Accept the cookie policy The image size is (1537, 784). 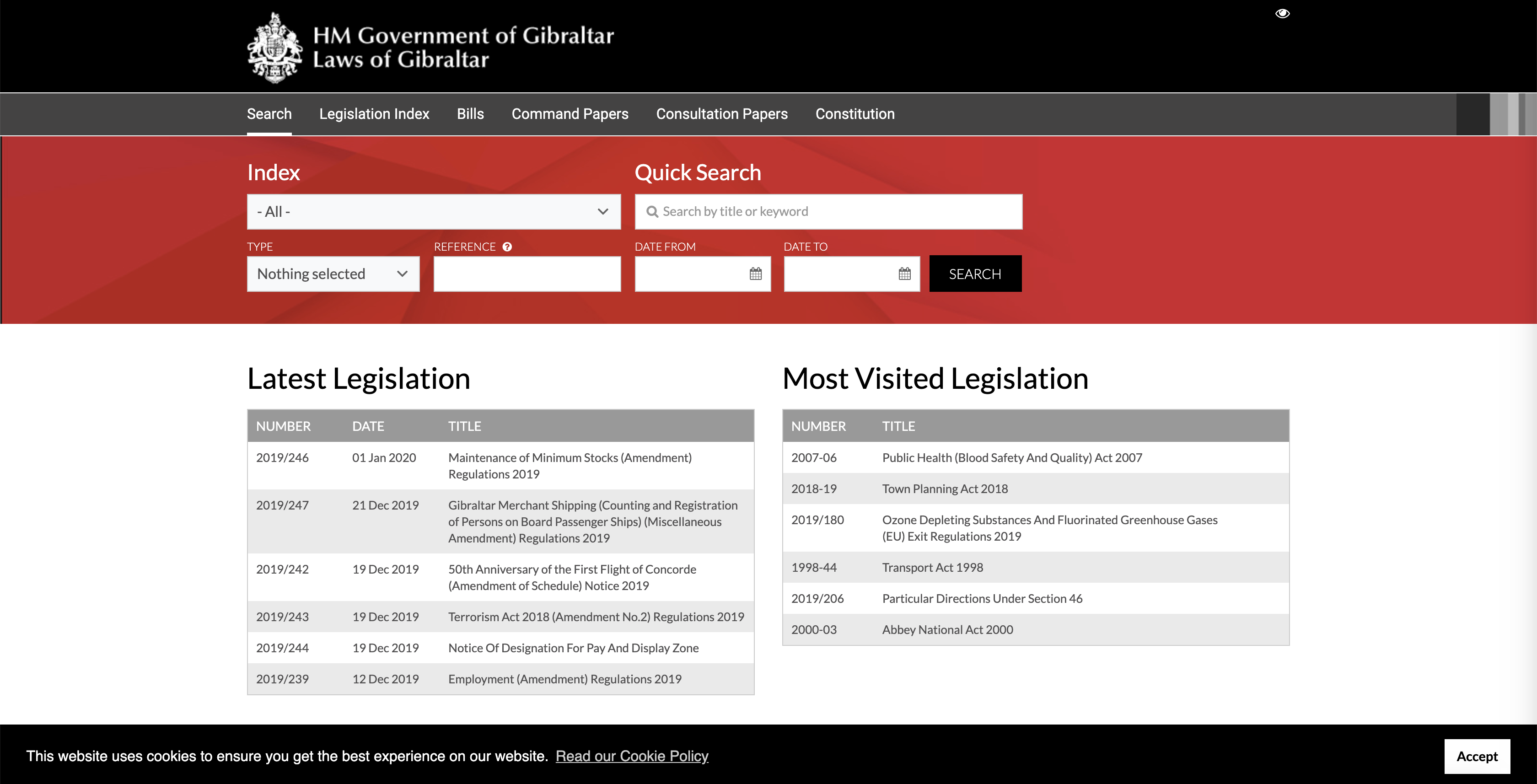point(1477,756)
